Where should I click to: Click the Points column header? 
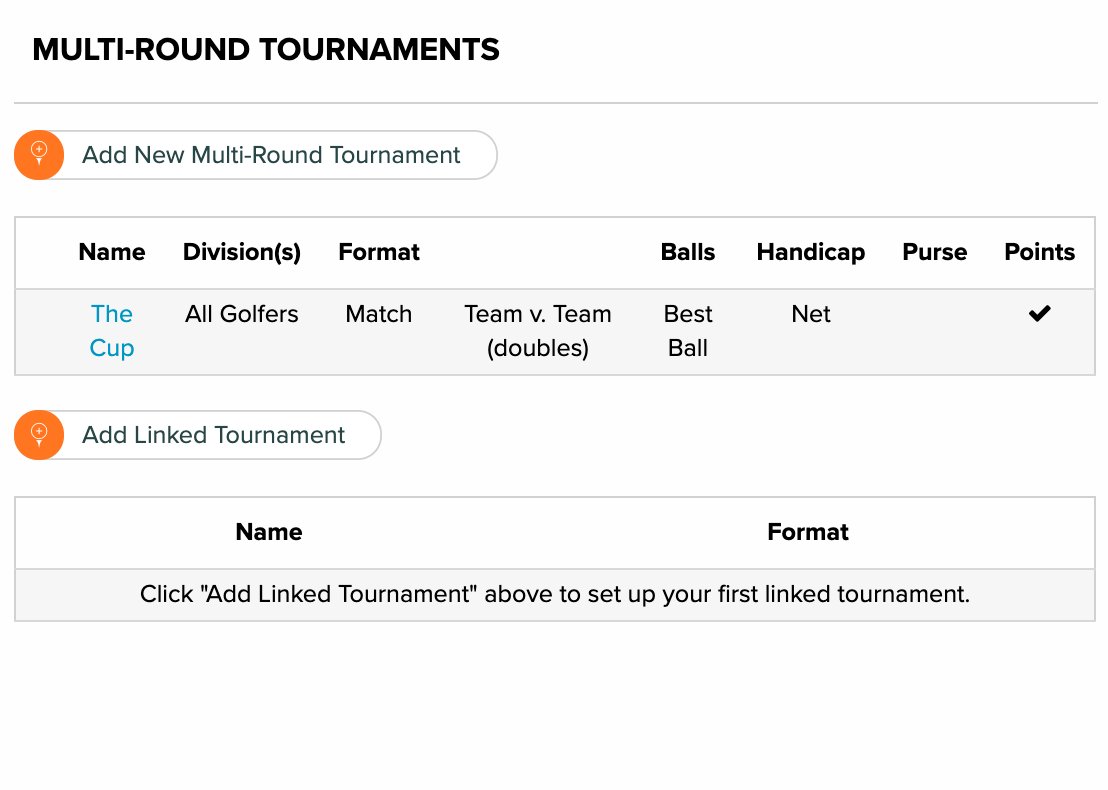click(1039, 252)
